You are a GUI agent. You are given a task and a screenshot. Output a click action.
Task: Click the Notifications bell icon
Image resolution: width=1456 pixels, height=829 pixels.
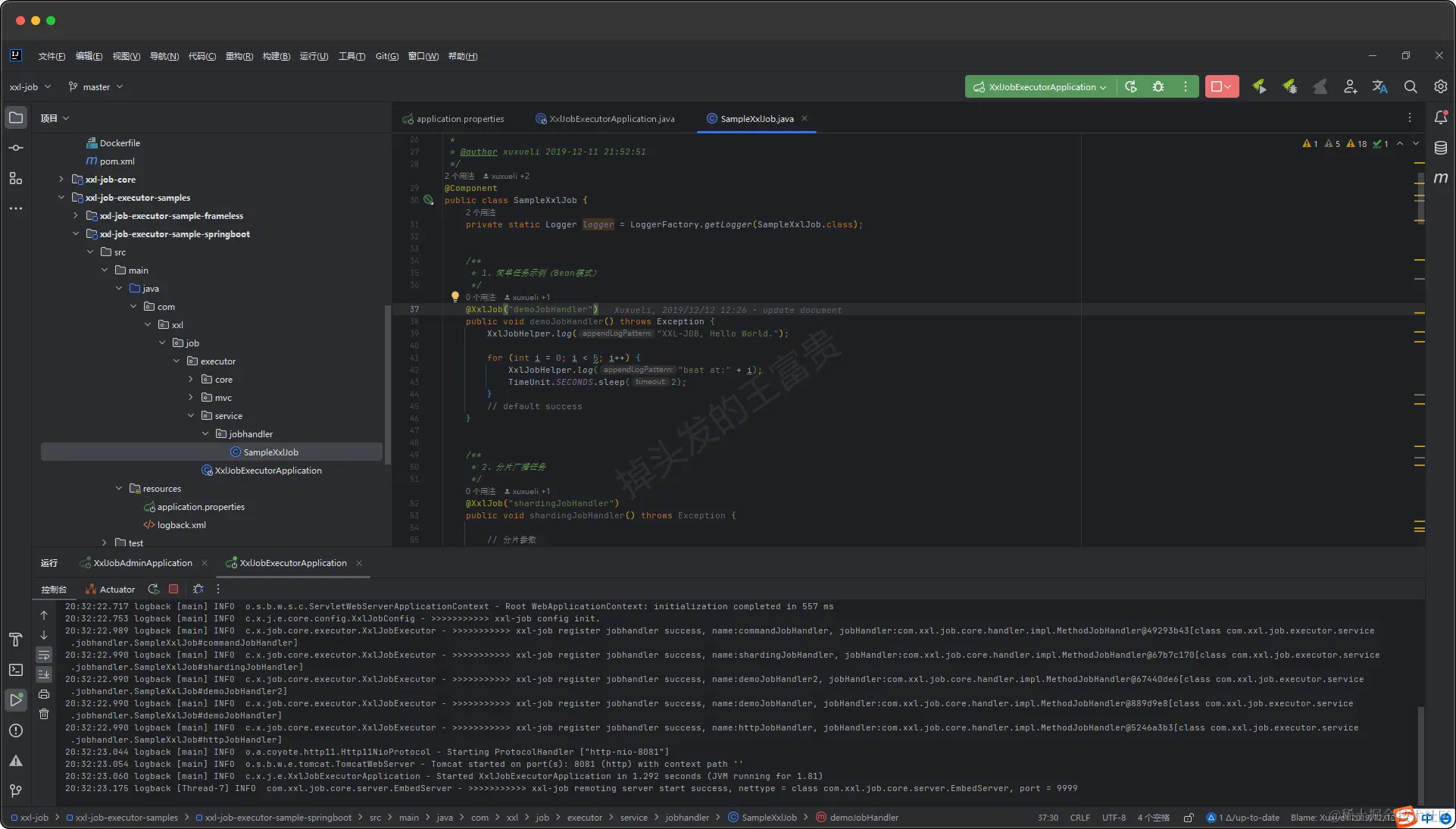[1440, 117]
